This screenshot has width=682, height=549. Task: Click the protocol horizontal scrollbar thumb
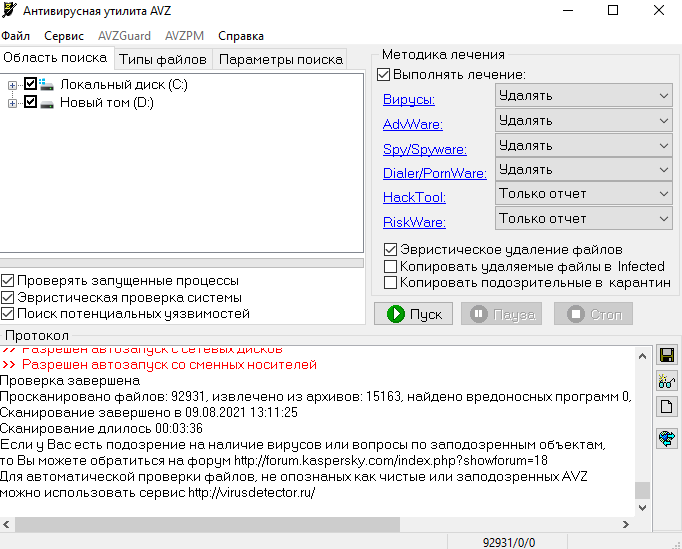(x=207, y=524)
